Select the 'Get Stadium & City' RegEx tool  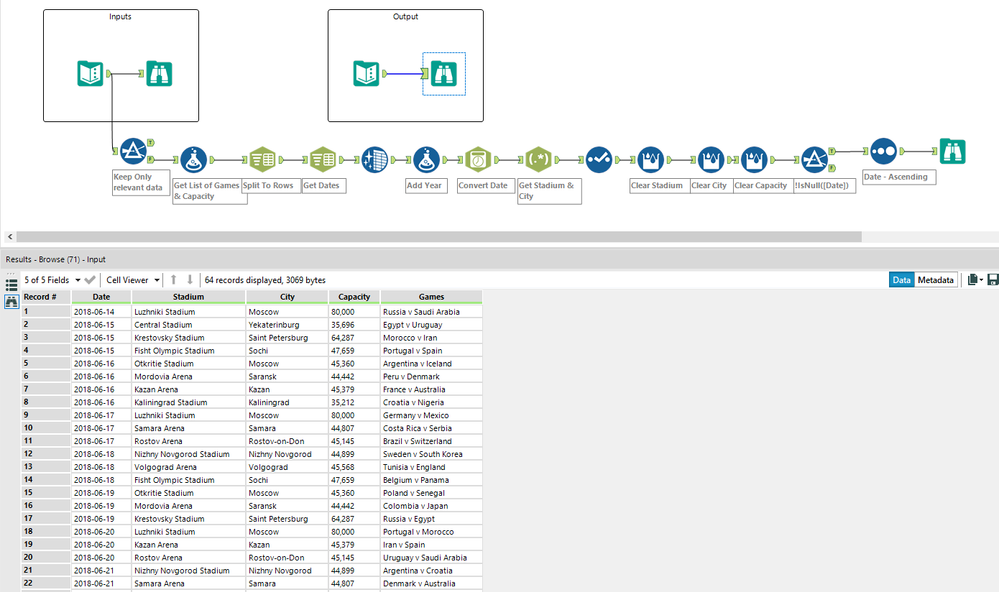[x=539, y=159]
